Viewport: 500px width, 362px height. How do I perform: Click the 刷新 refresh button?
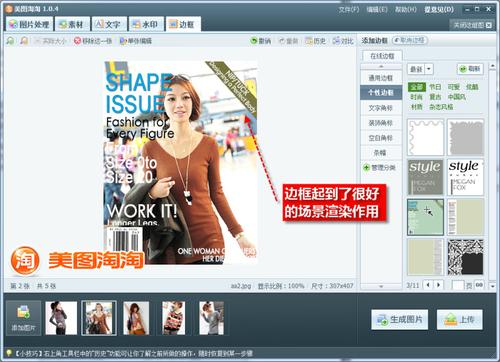(x=470, y=69)
